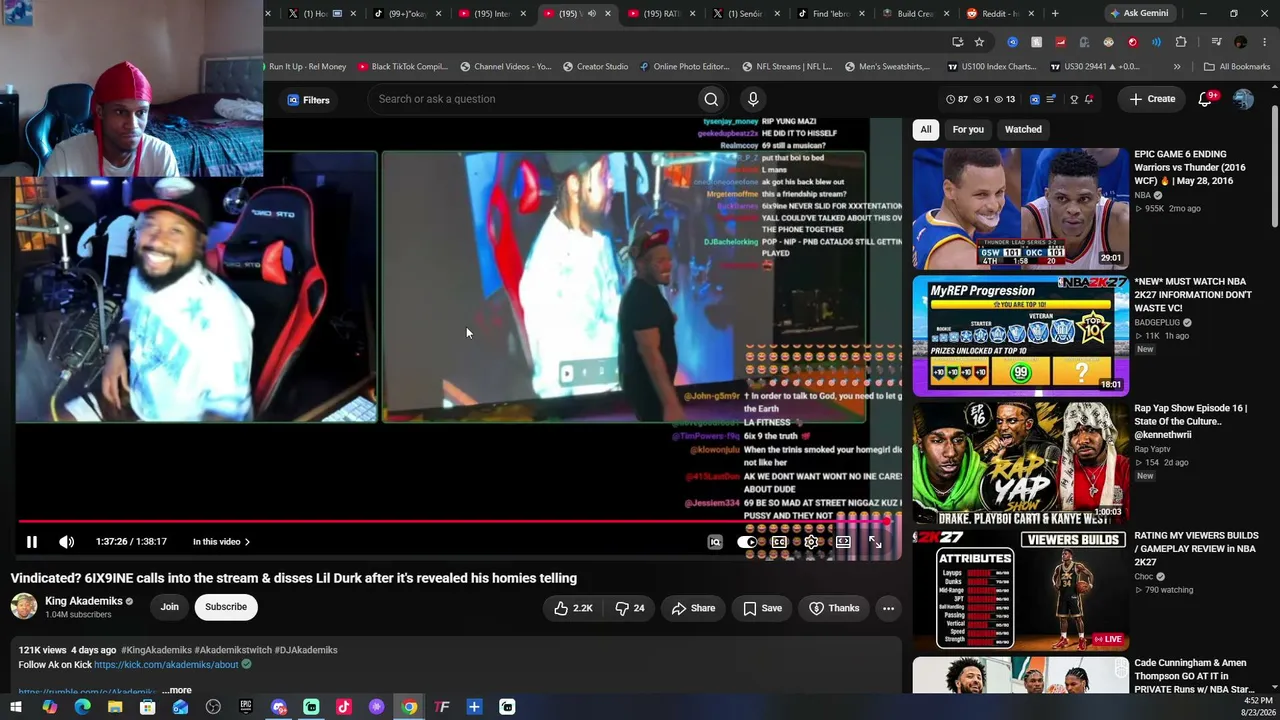
Task: Open the browser extensions puzzle icon
Action: coord(1181,42)
